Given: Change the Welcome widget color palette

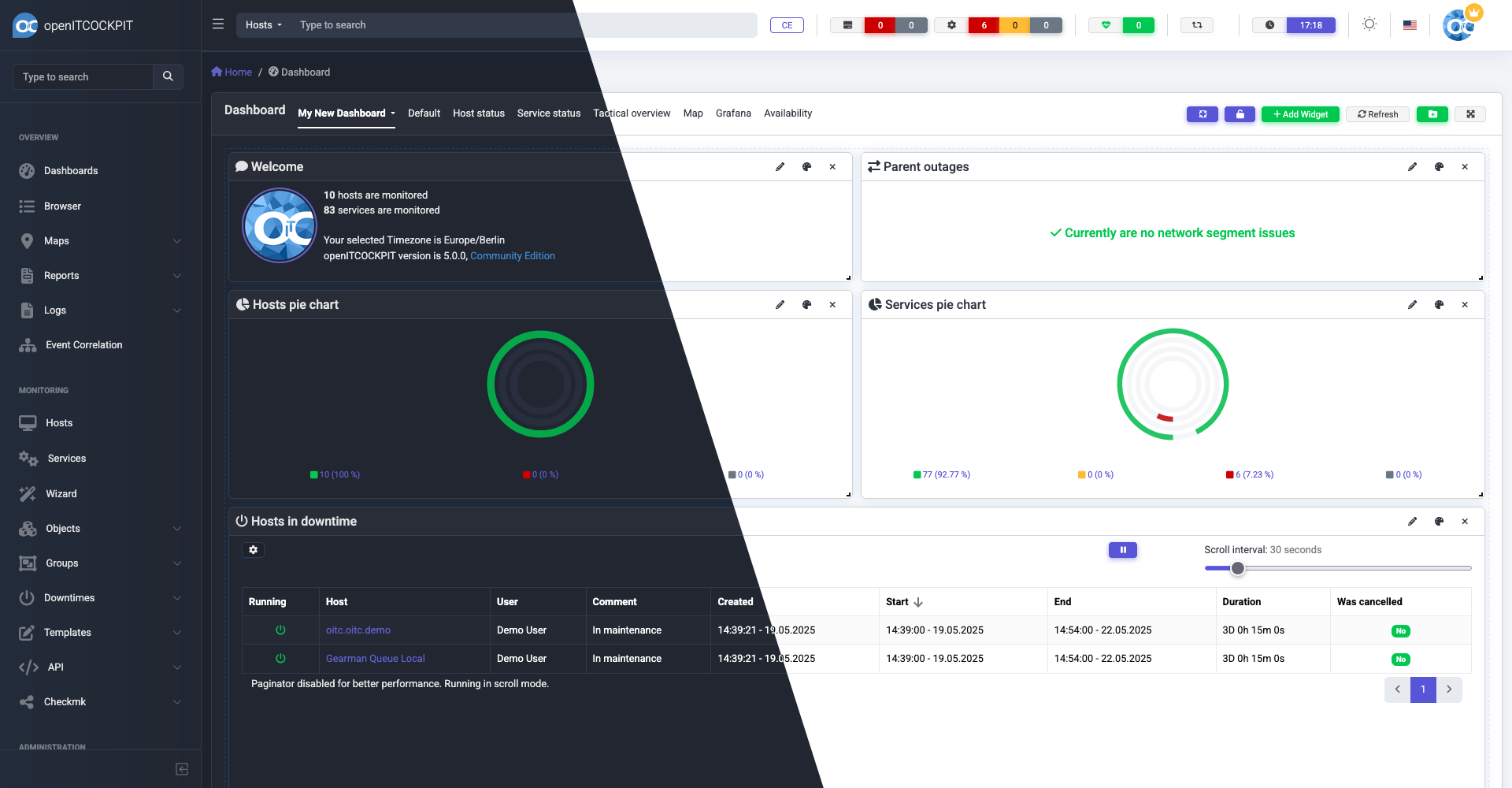Looking at the screenshot, I should click(x=806, y=167).
